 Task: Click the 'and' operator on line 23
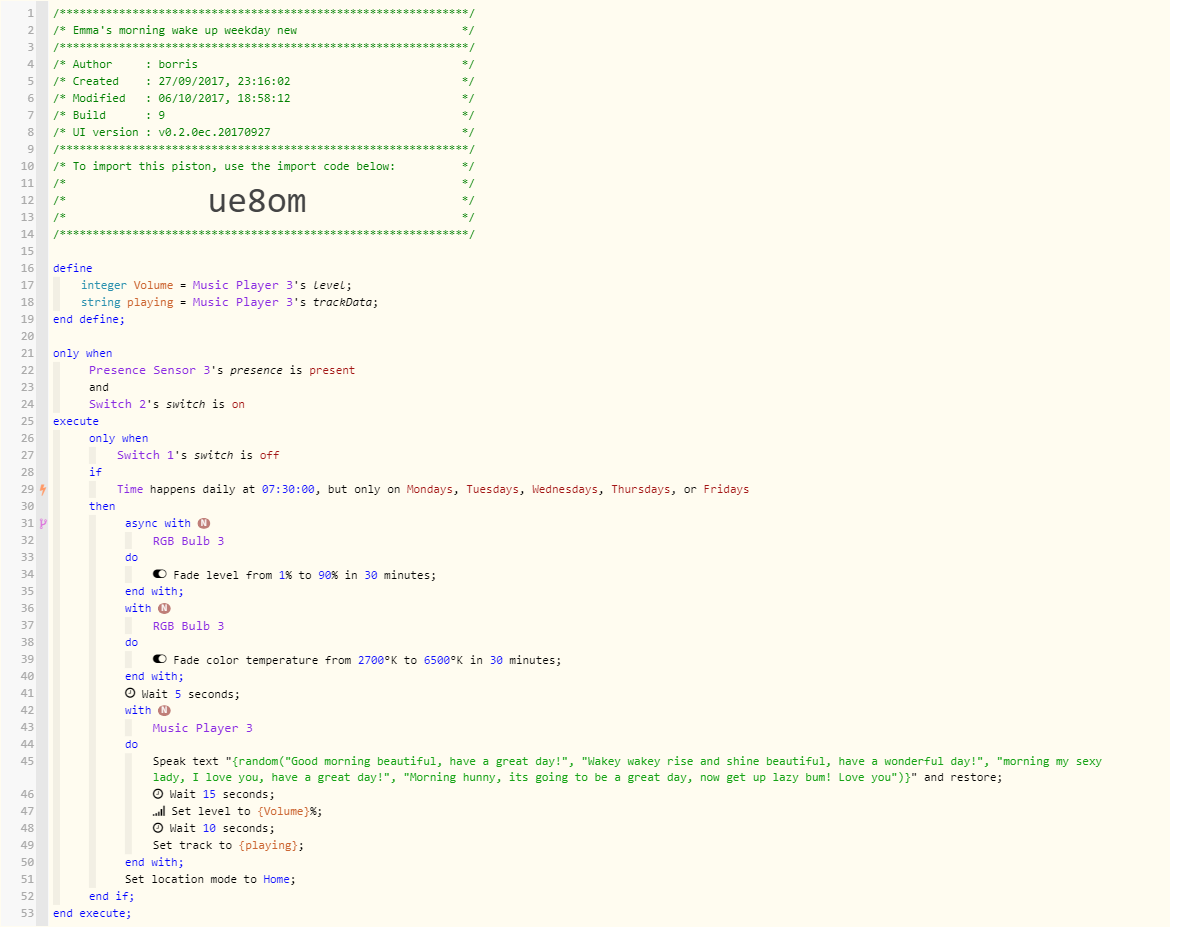pyautogui.click(x=98, y=388)
